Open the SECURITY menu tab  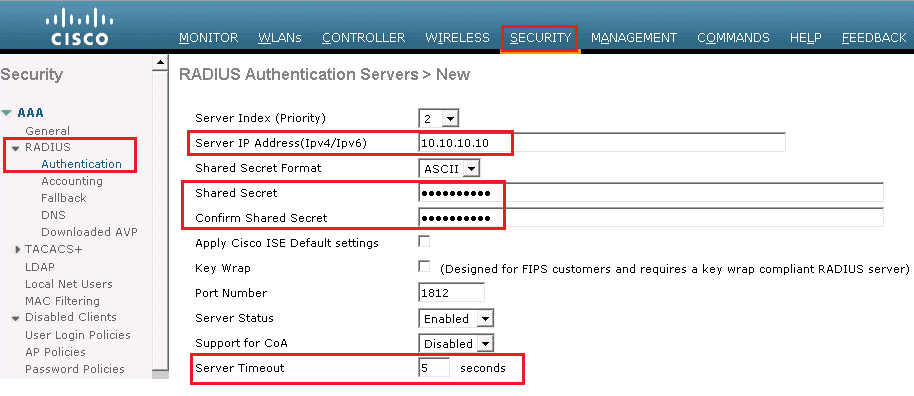tap(540, 38)
